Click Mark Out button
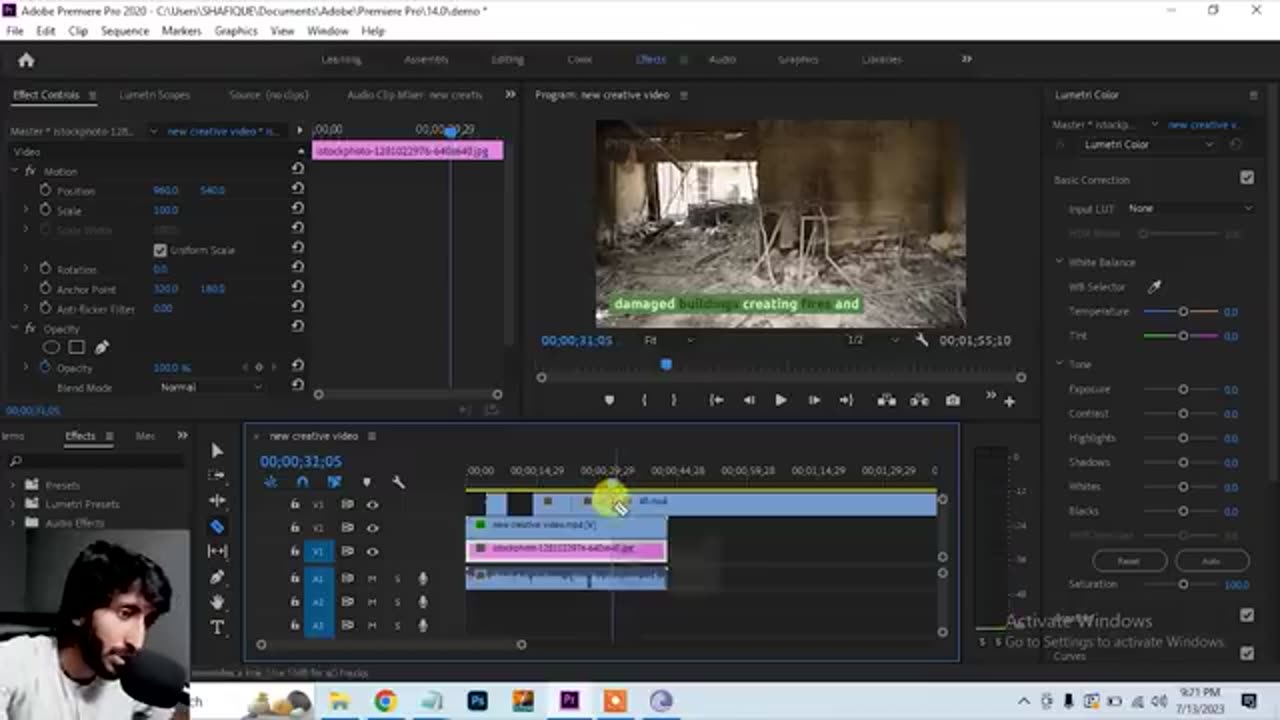 (x=673, y=400)
